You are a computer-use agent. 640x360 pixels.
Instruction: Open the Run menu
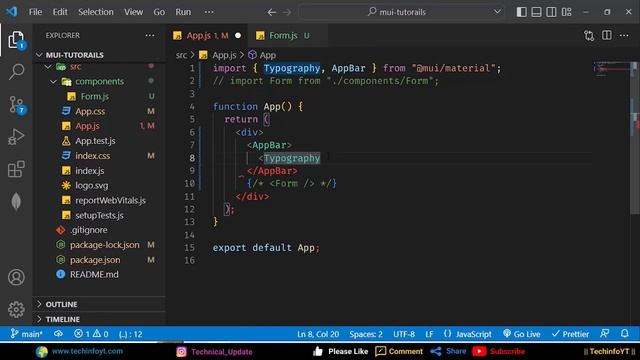click(183, 12)
